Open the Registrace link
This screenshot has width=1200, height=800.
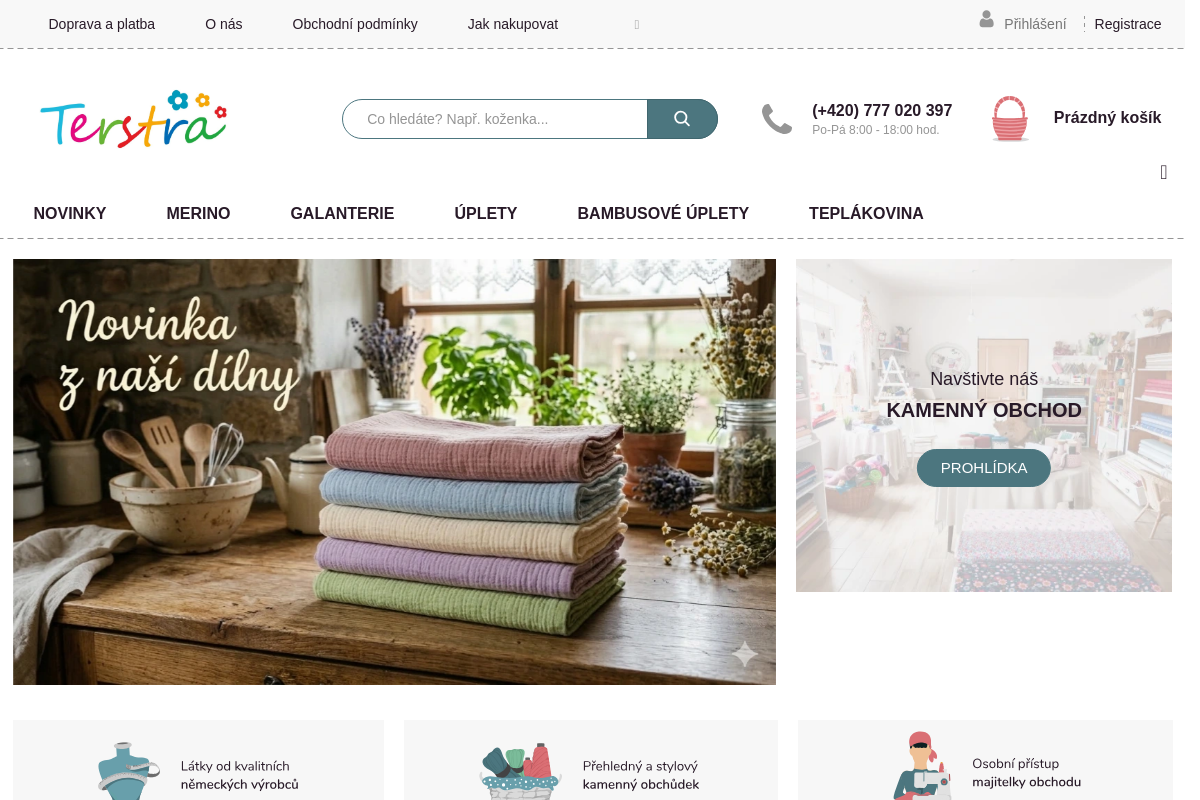(1128, 24)
